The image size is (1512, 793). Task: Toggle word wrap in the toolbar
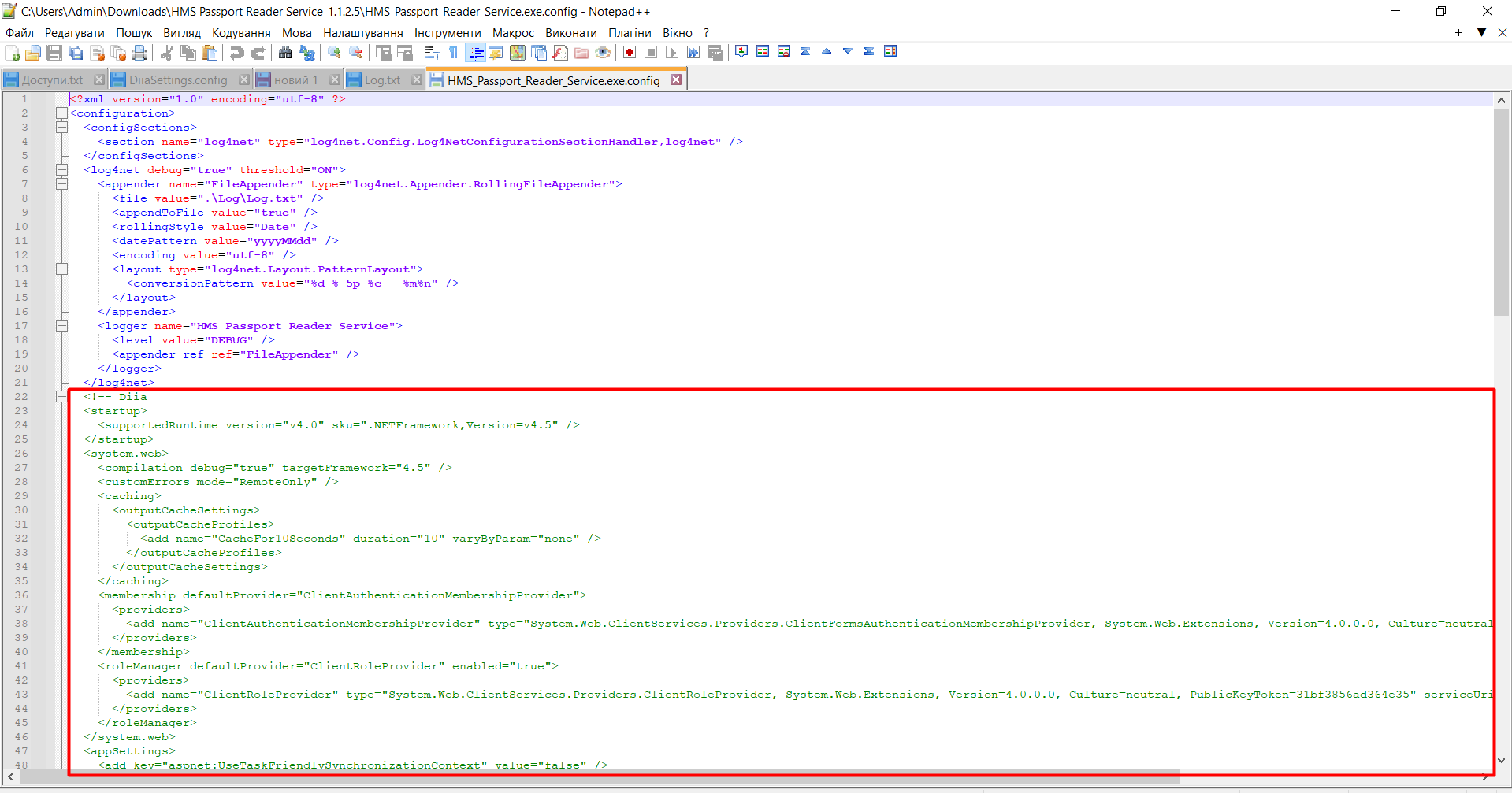[x=432, y=53]
